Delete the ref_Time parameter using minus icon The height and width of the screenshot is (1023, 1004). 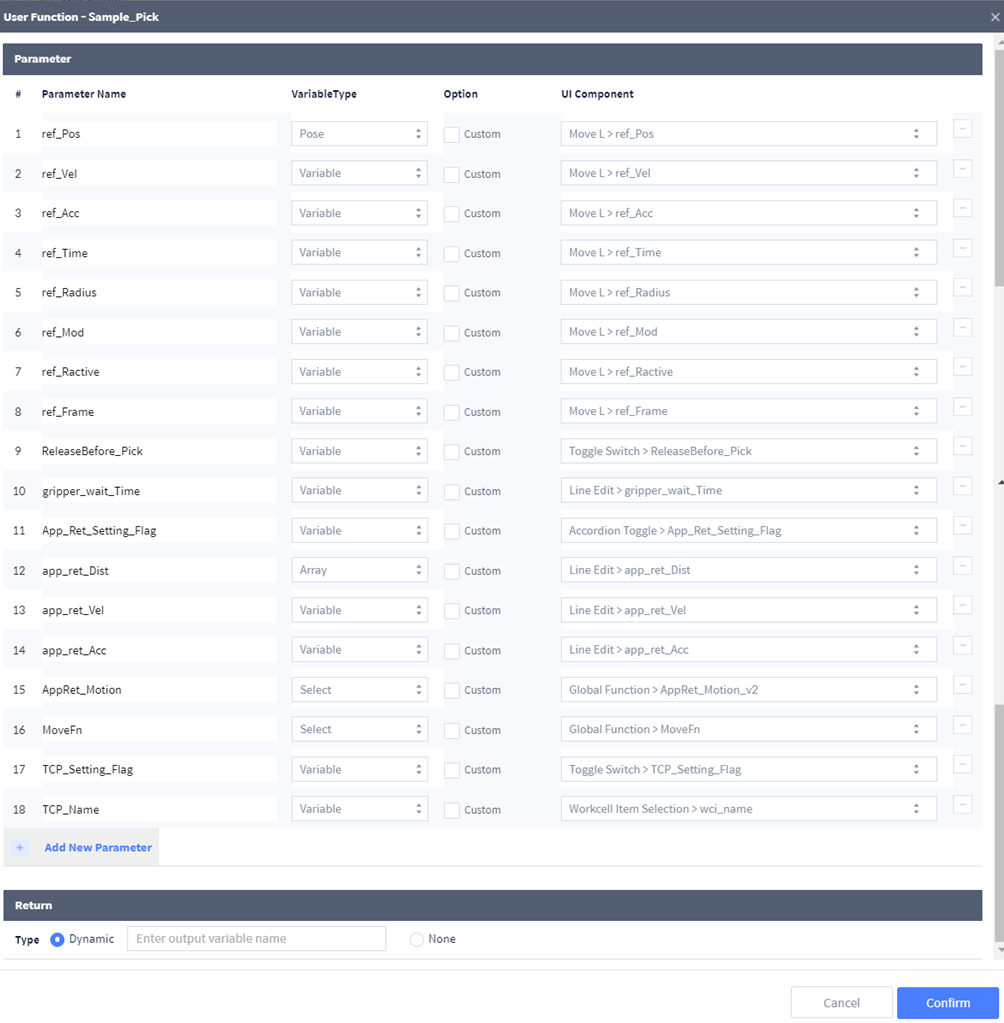[x=962, y=248]
